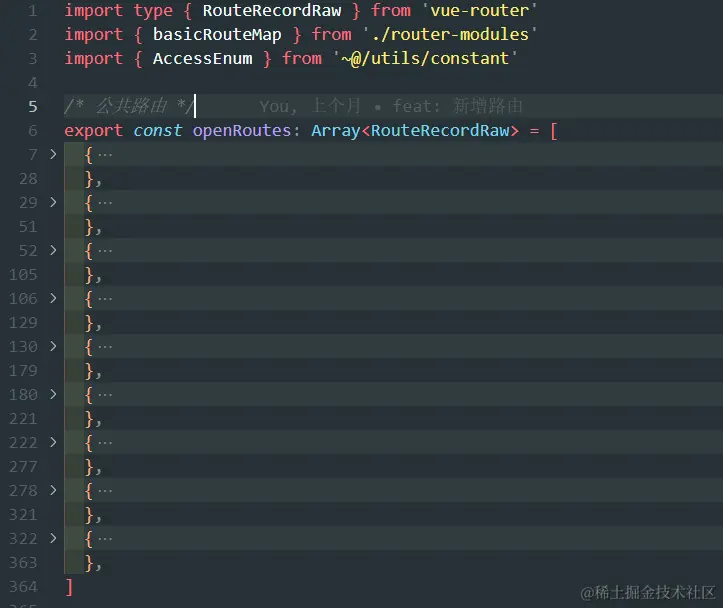The width and height of the screenshot is (723, 608).
Task: Click the folded ellipsis on line 7
Action: click(x=105, y=154)
